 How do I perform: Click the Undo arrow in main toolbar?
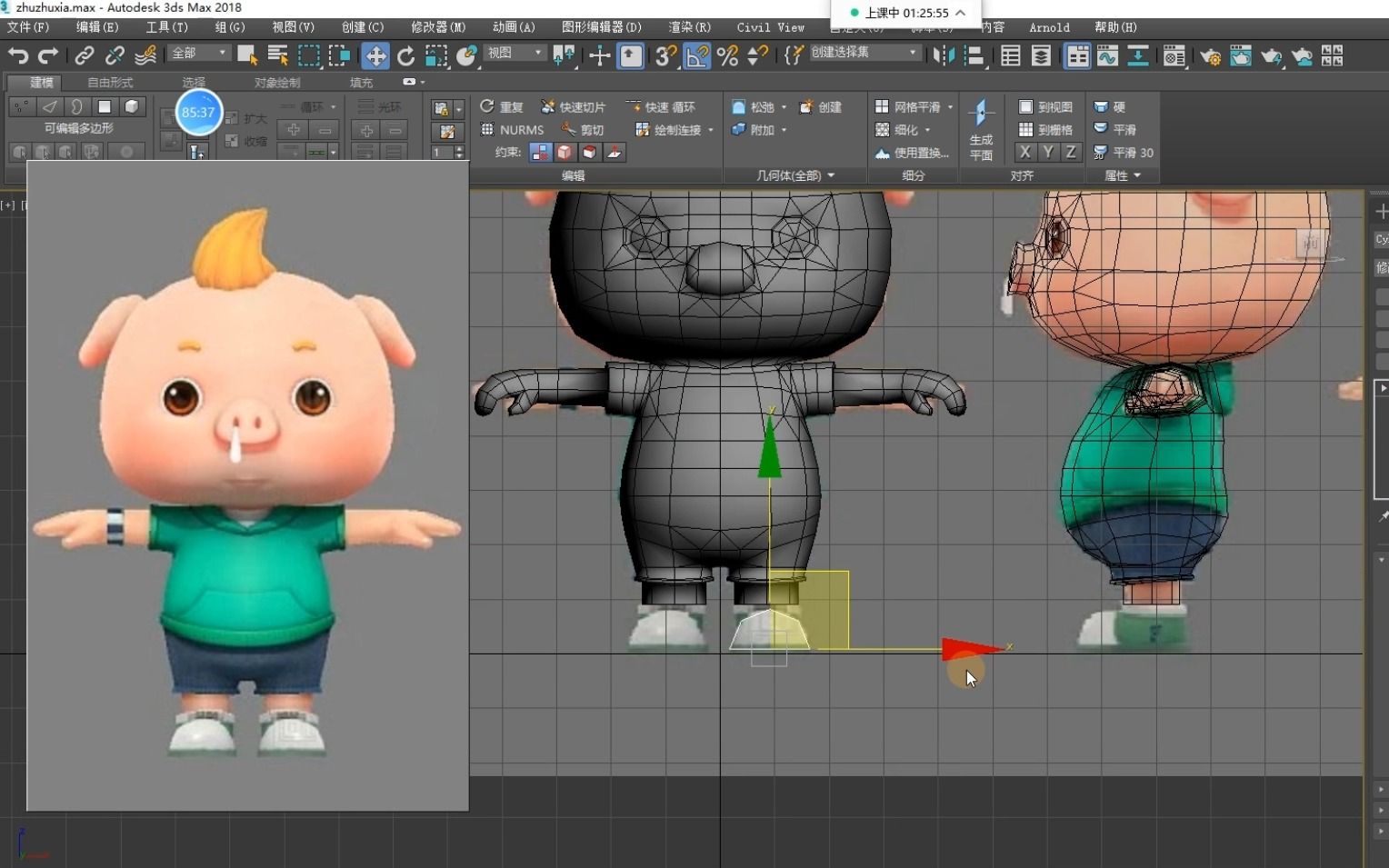(17, 56)
